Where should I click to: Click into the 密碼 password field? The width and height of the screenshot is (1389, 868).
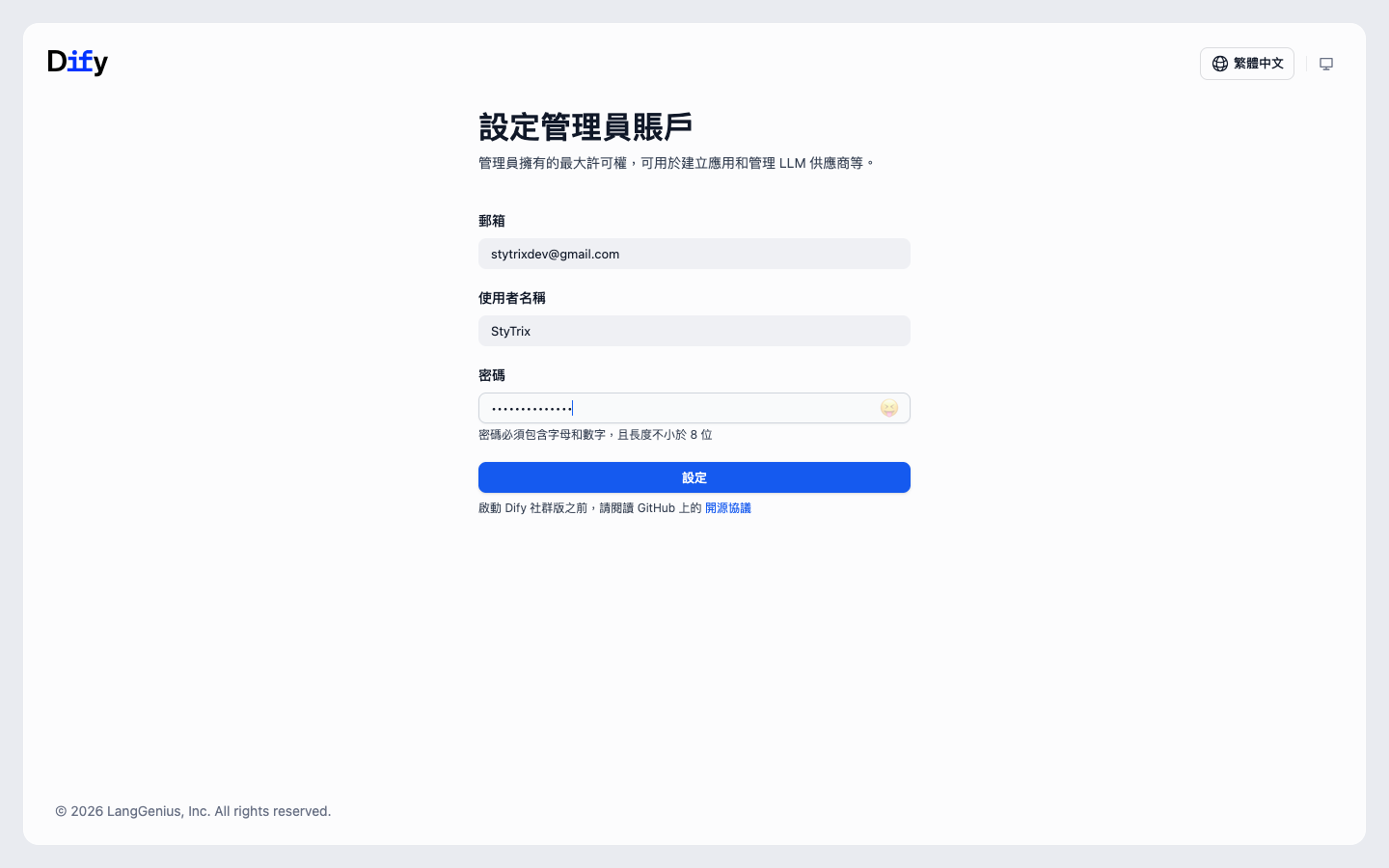pyautogui.click(x=694, y=408)
